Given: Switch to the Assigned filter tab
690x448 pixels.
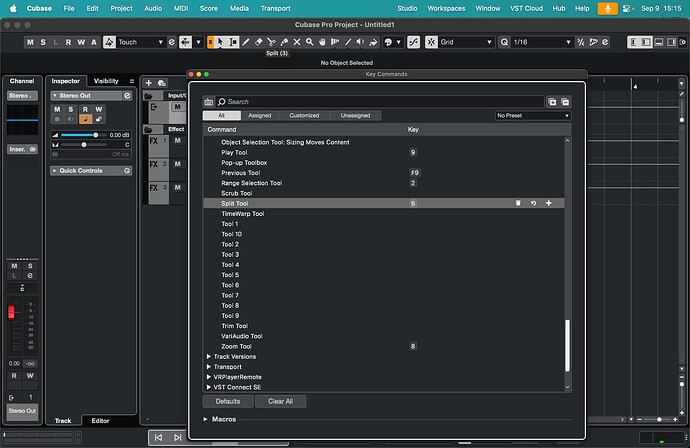Looking at the screenshot, I should tap(260, 116).
